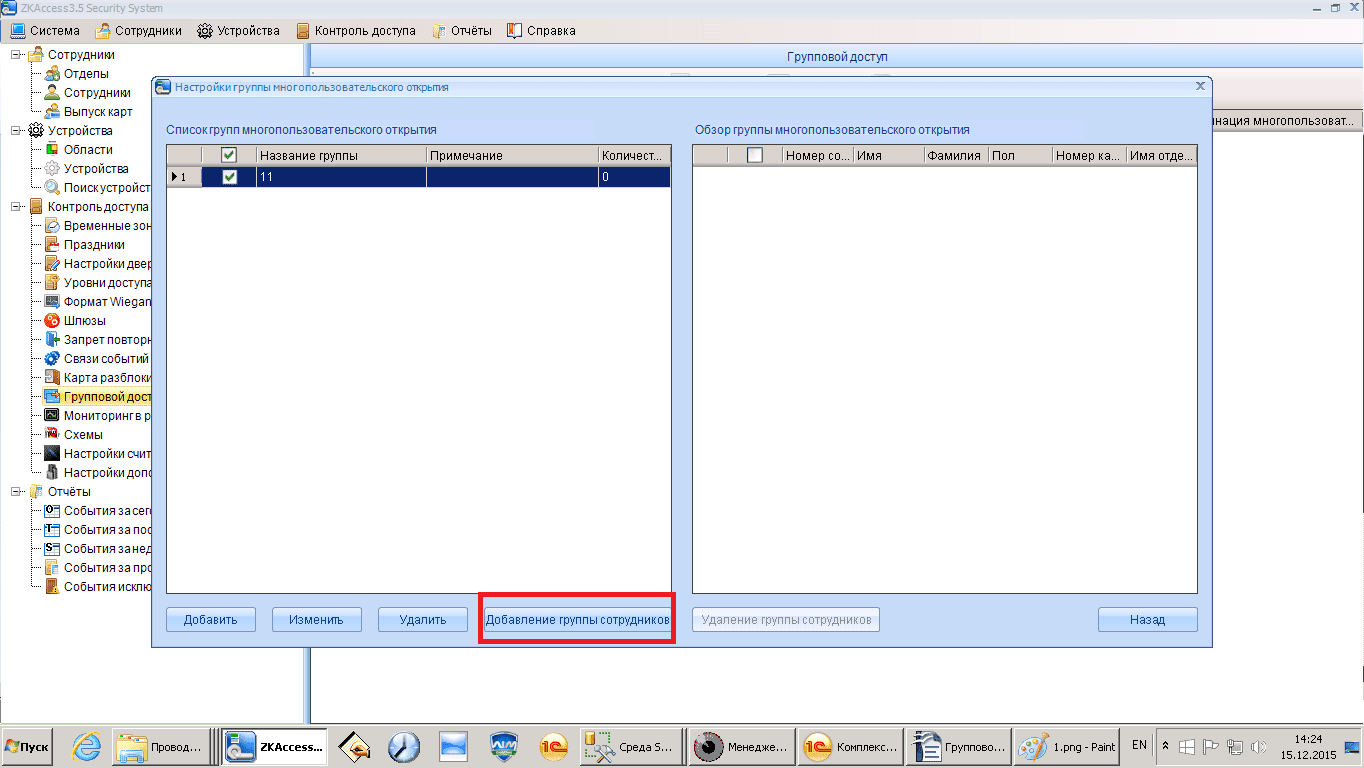Check the select-all box in employee overview header

755,155
